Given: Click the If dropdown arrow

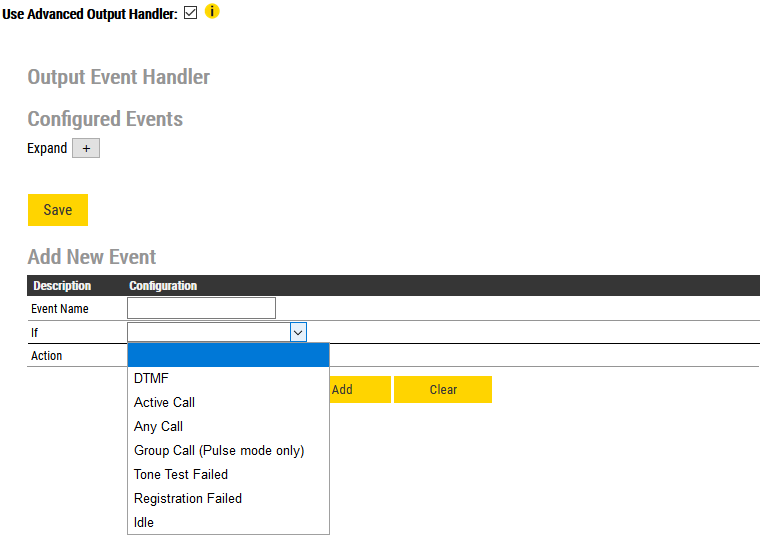Looking at the screenshot, I should click(x=298, y=333).
